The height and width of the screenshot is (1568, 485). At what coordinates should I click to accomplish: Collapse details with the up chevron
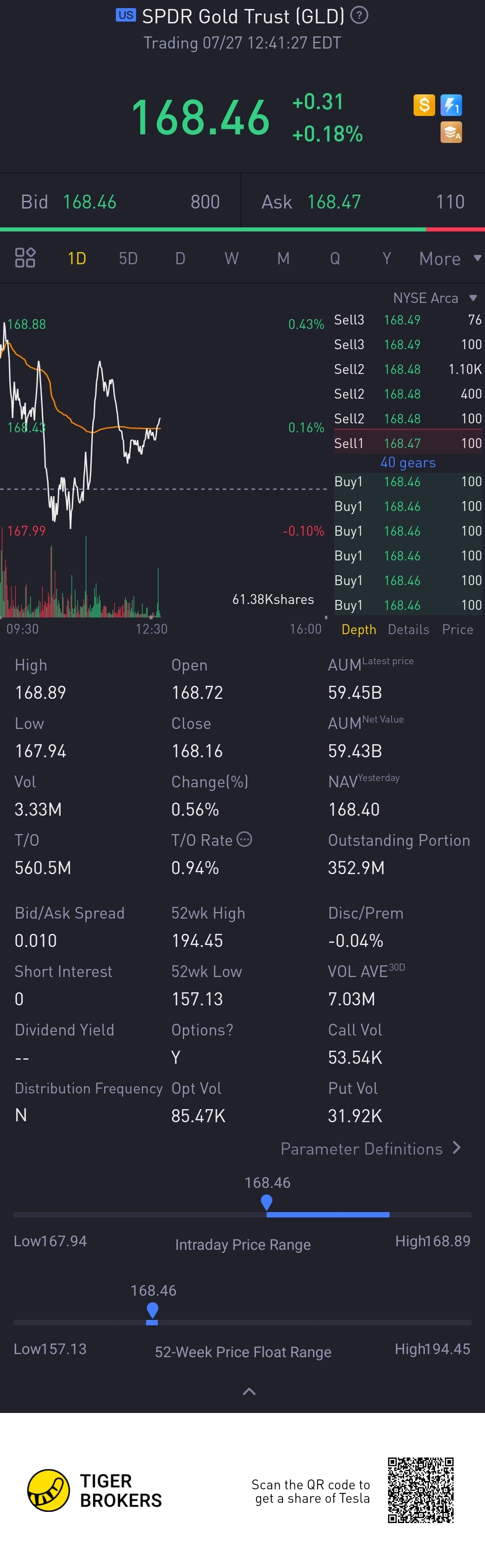coord(249,1391)
